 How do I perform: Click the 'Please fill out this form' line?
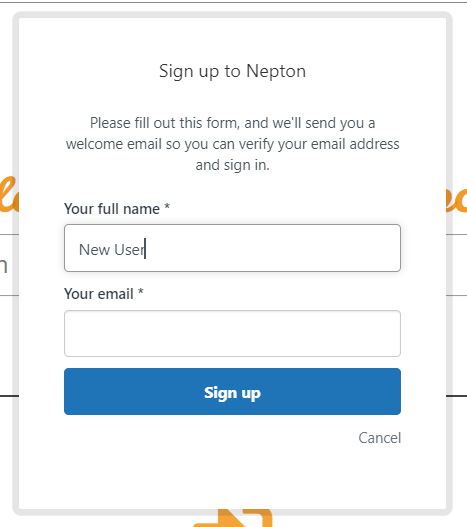click(232, 123)
